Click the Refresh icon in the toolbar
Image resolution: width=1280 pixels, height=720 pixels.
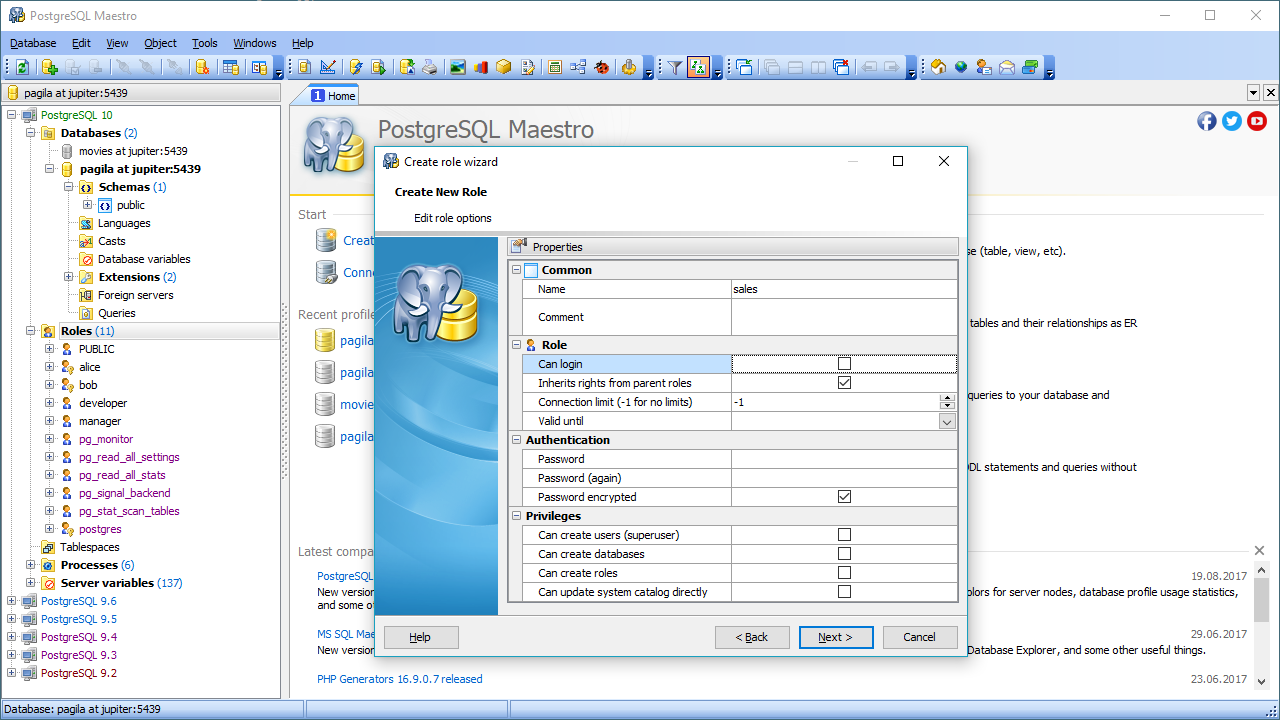point(21,66)
